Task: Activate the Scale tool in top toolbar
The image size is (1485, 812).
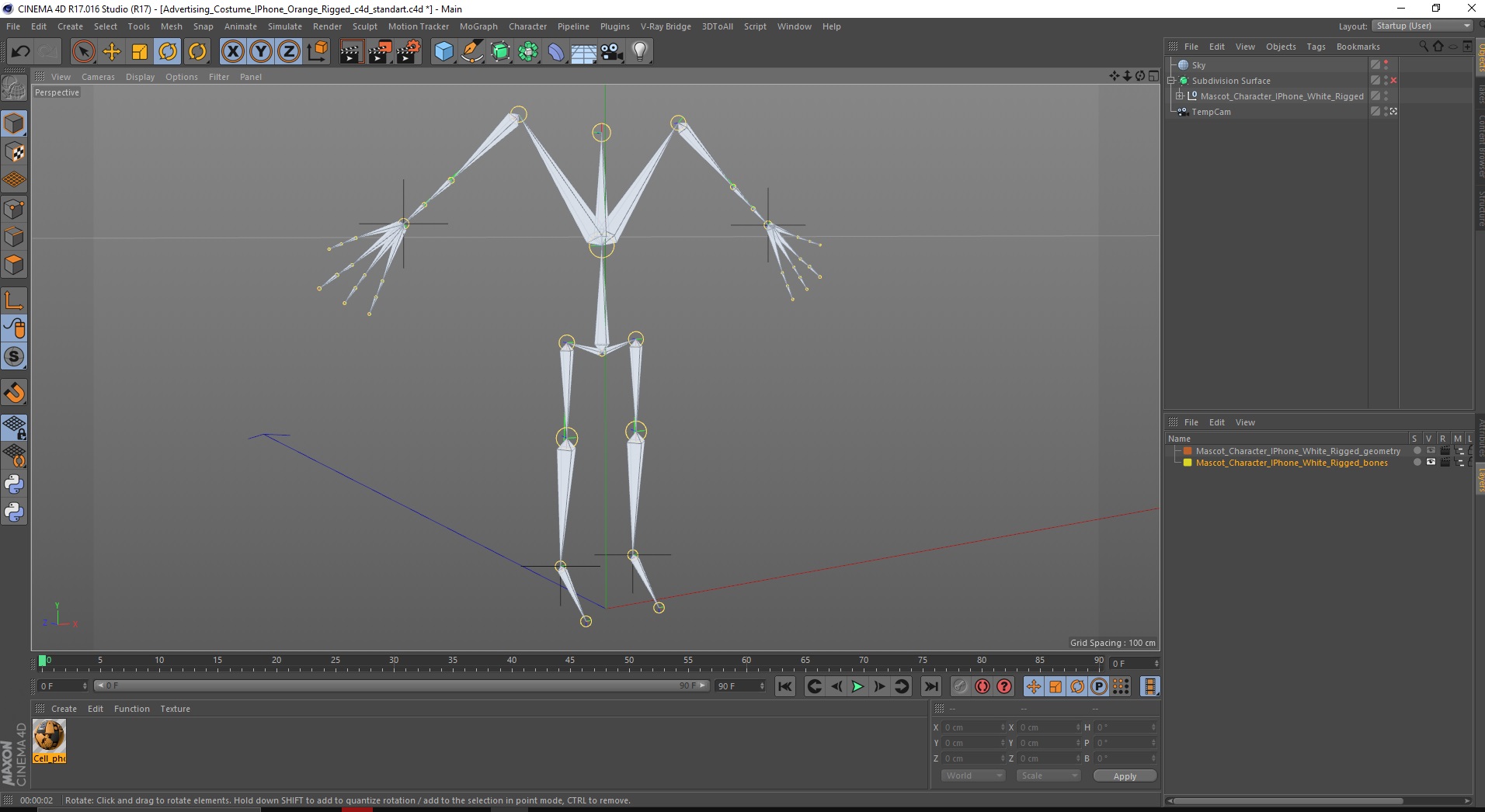Action: 140,52
